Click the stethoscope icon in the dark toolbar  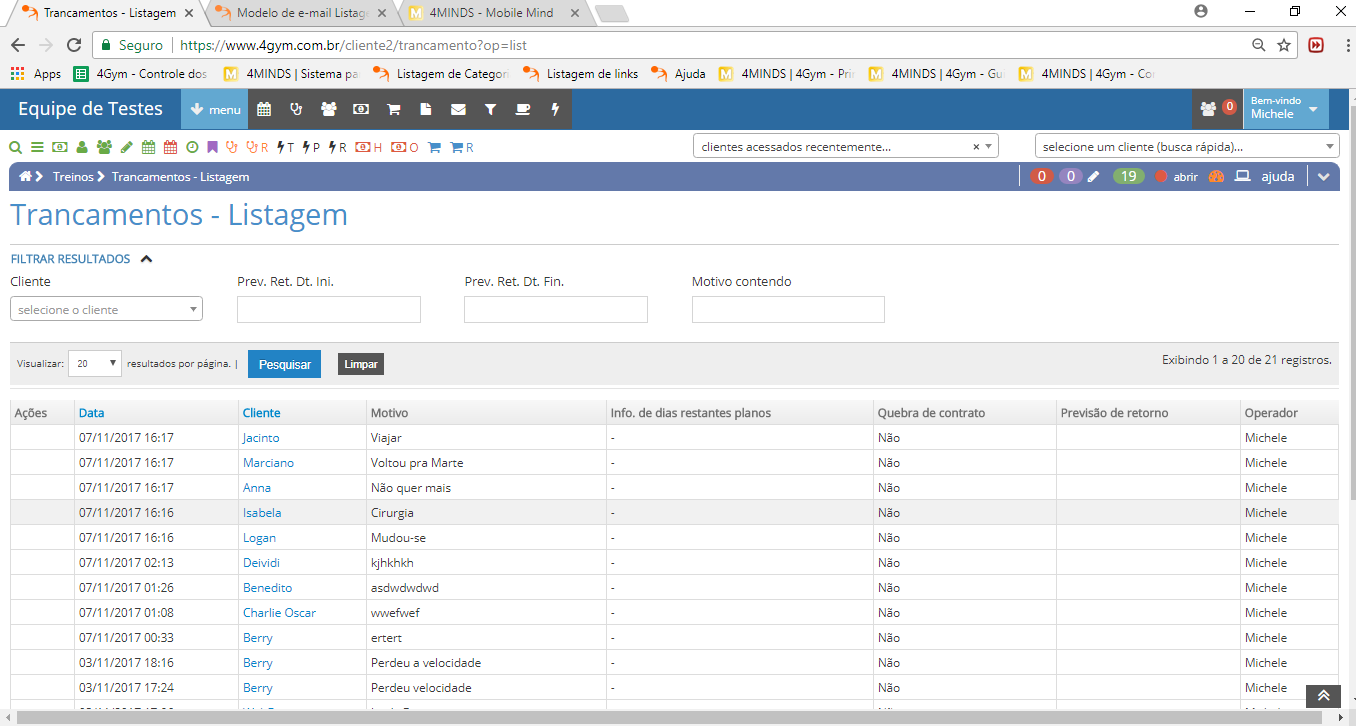click(x=296, y=109)
